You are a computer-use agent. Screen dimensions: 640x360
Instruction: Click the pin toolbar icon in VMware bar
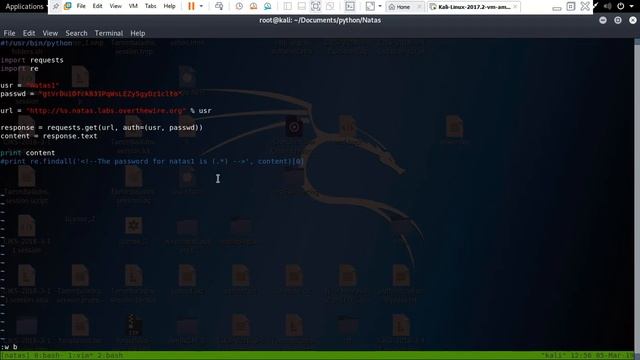(56, 7)
